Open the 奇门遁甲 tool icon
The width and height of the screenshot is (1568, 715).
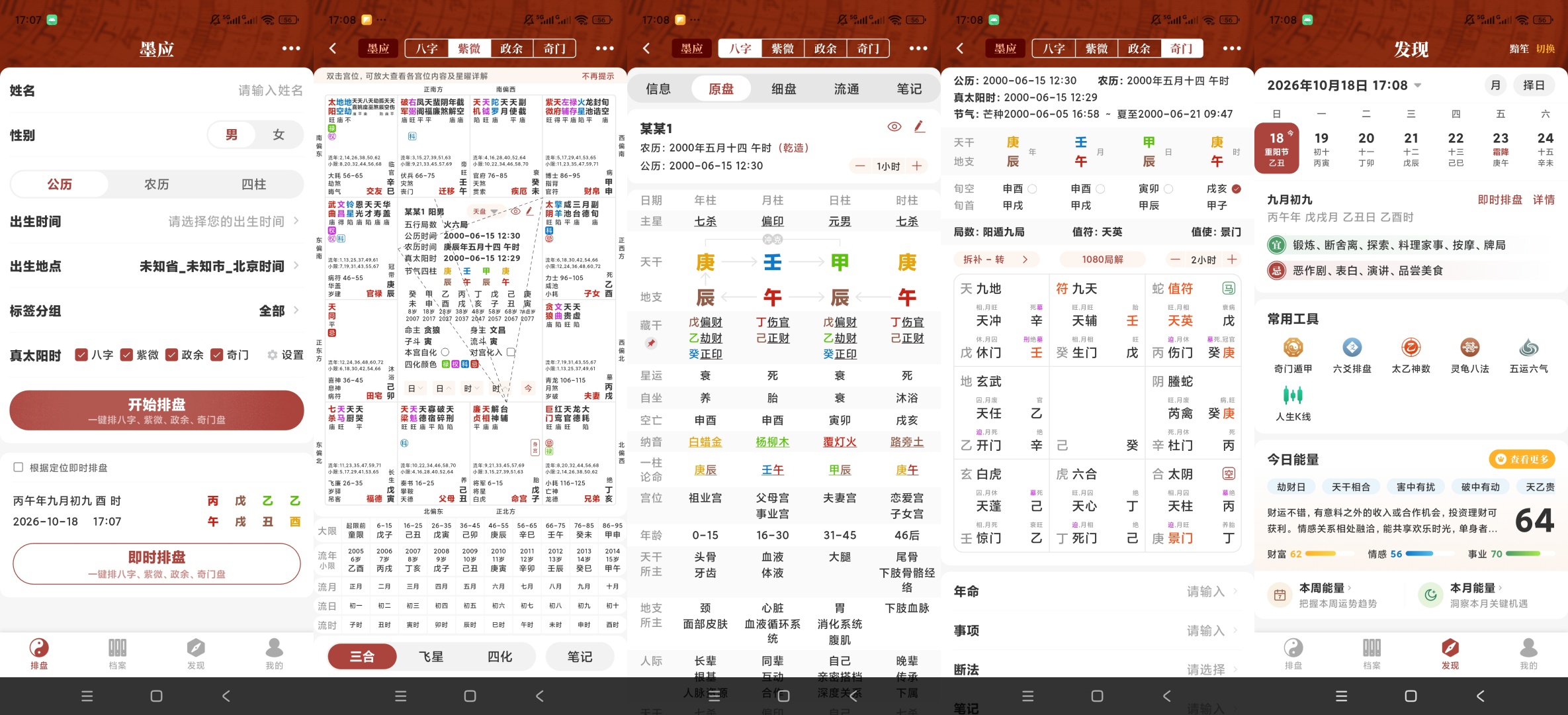pos(1293,348)
